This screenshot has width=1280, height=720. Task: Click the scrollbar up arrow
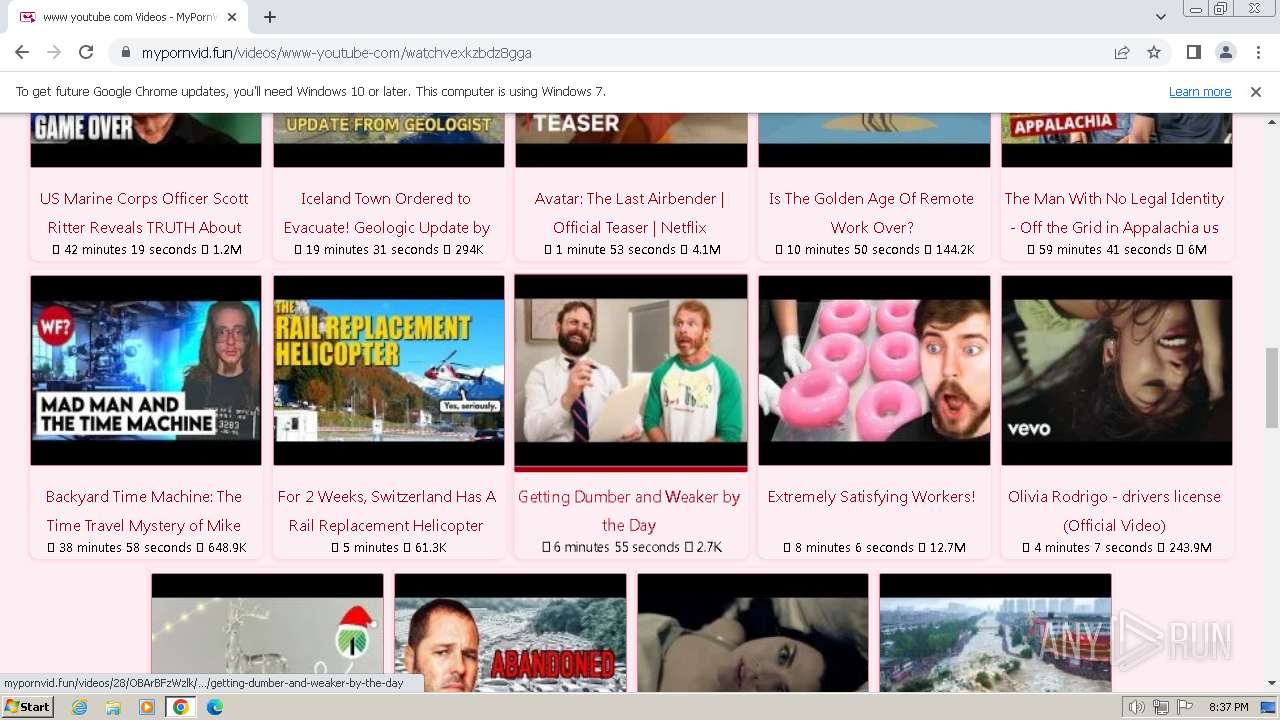point(1271,121)
